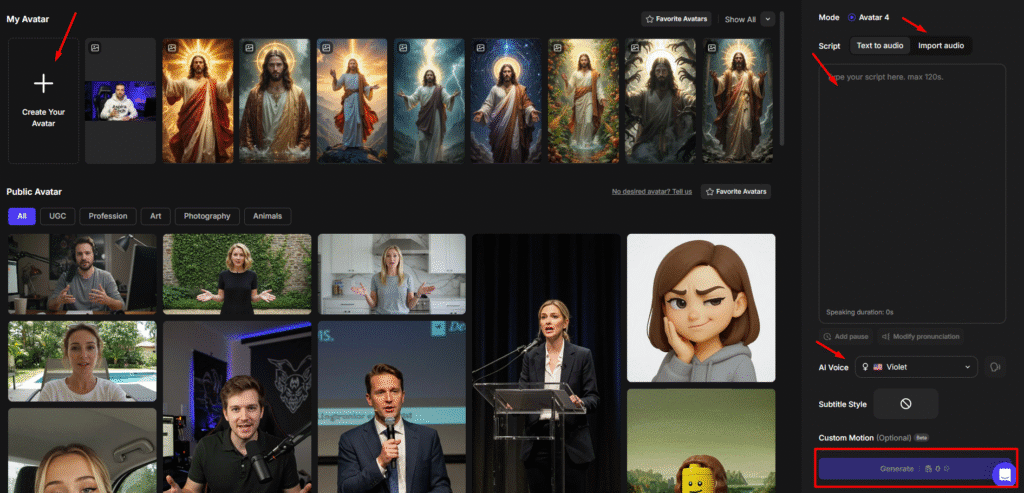Screen dimensions: 1024x493
Task: Click into the script text input area
Action: (911, 180)
